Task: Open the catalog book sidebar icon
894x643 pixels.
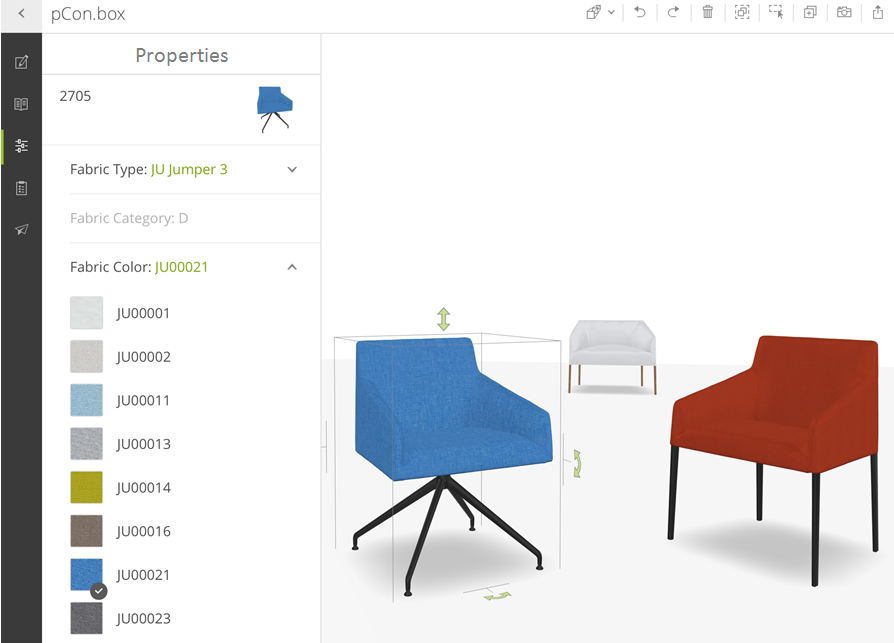Action: tap(21, 104)
